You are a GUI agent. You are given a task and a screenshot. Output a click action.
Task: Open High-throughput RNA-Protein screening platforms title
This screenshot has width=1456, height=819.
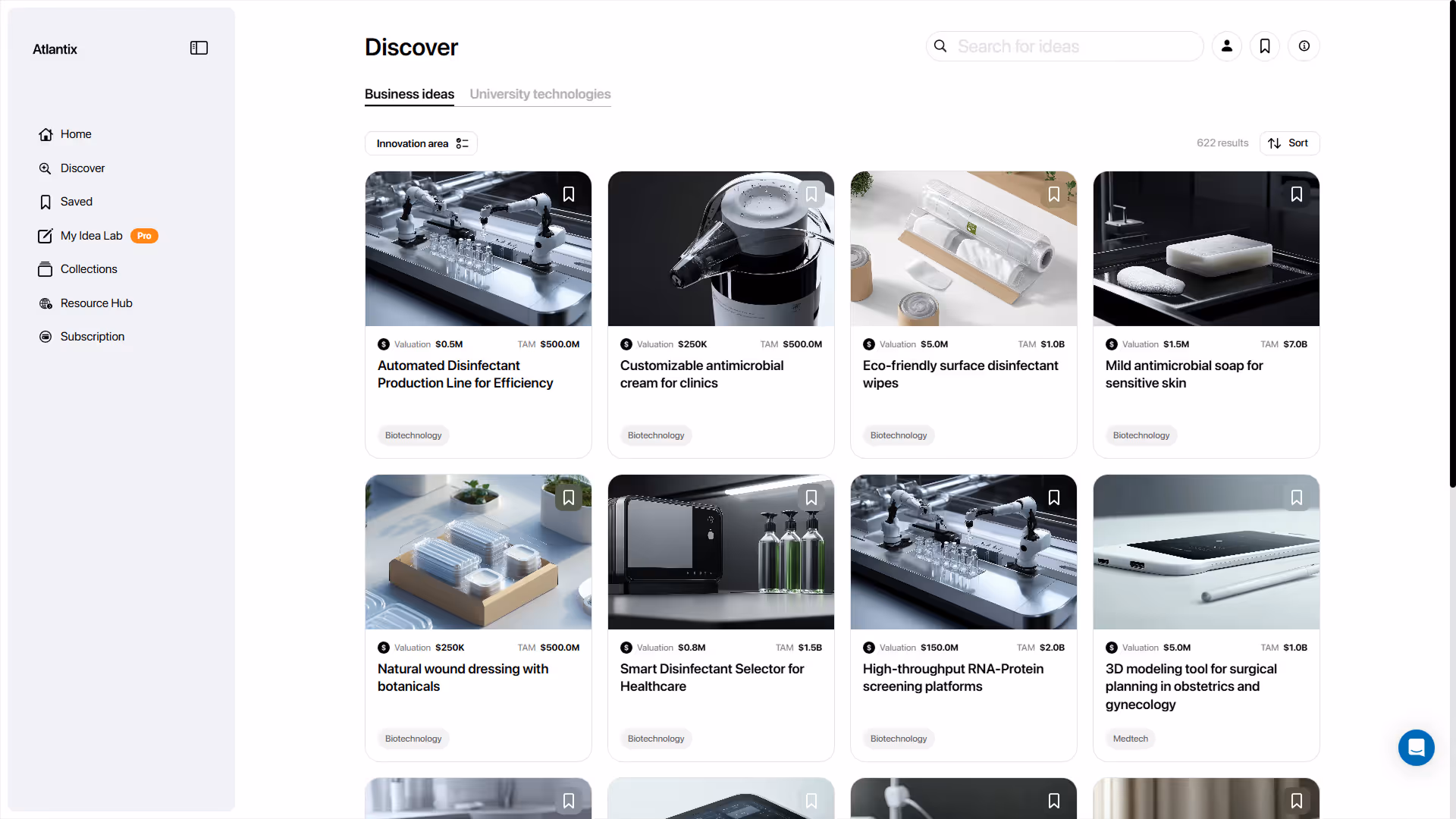(x=953, y=677)
